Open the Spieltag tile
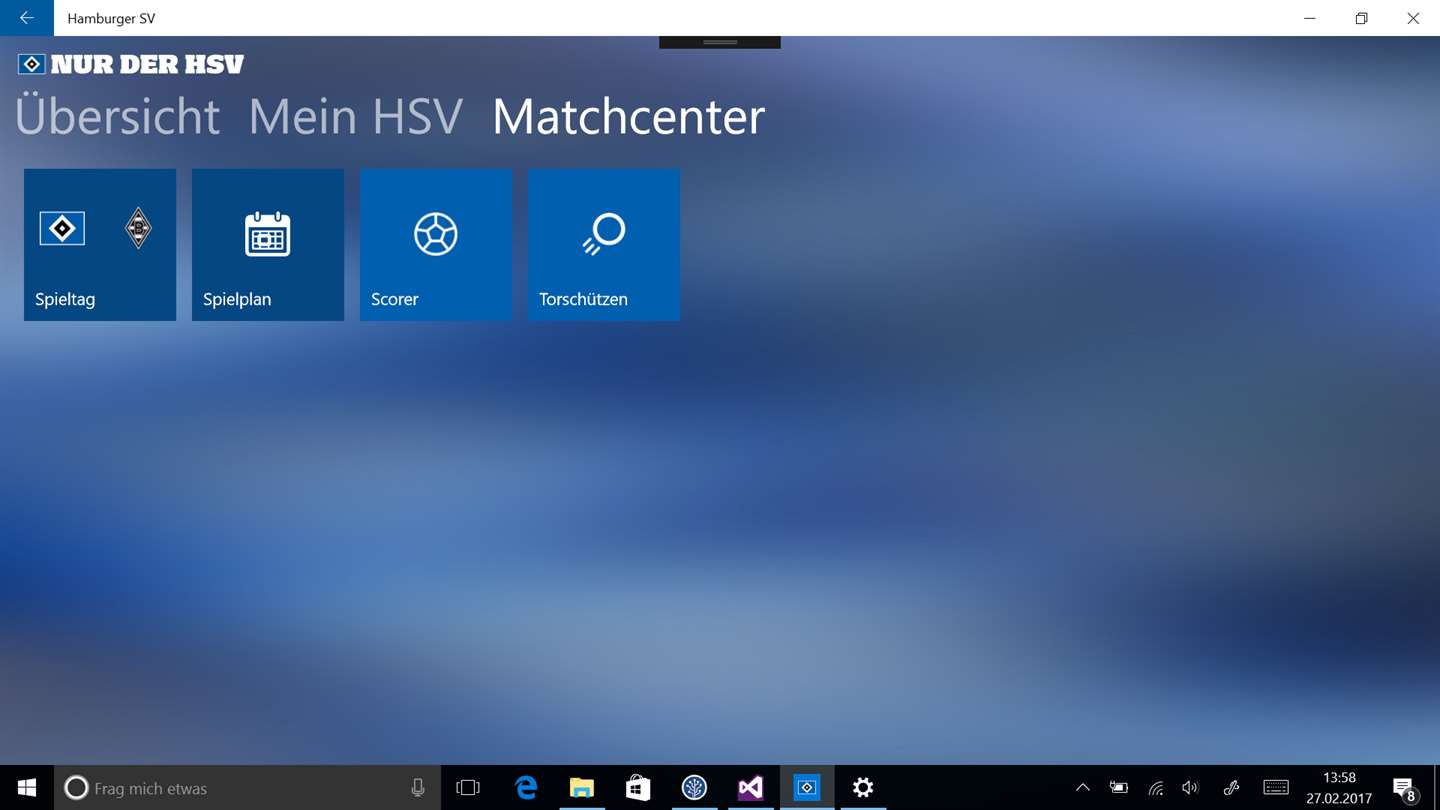Image resolution: width=1440 pixels, height=810 pixels. click(x=100, y=245)
